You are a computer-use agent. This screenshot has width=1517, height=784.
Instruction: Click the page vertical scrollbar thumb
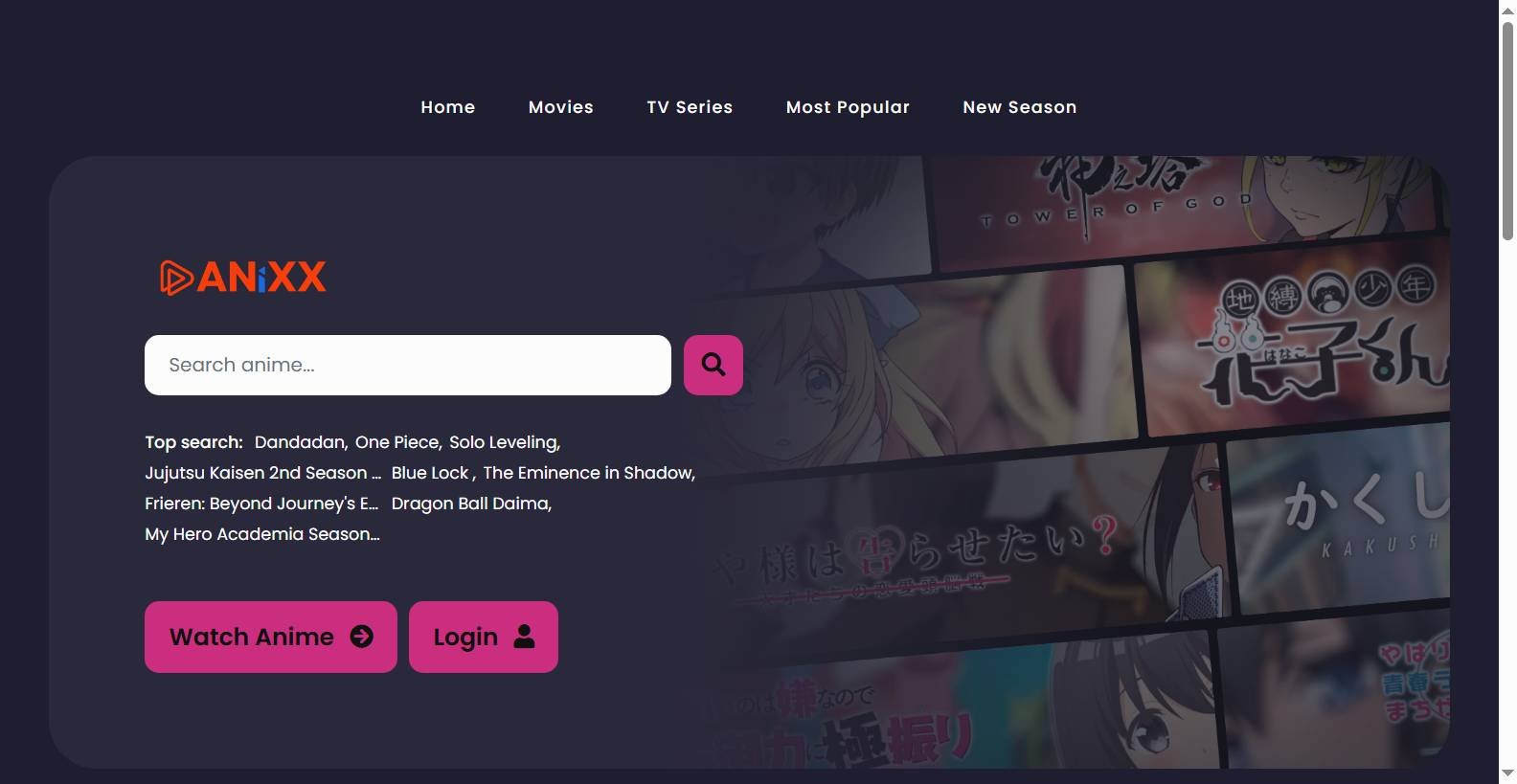[1507, 129]
